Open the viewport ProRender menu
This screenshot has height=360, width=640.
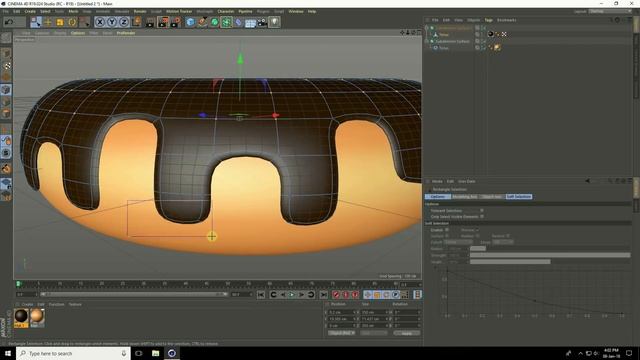coord(126,33)
